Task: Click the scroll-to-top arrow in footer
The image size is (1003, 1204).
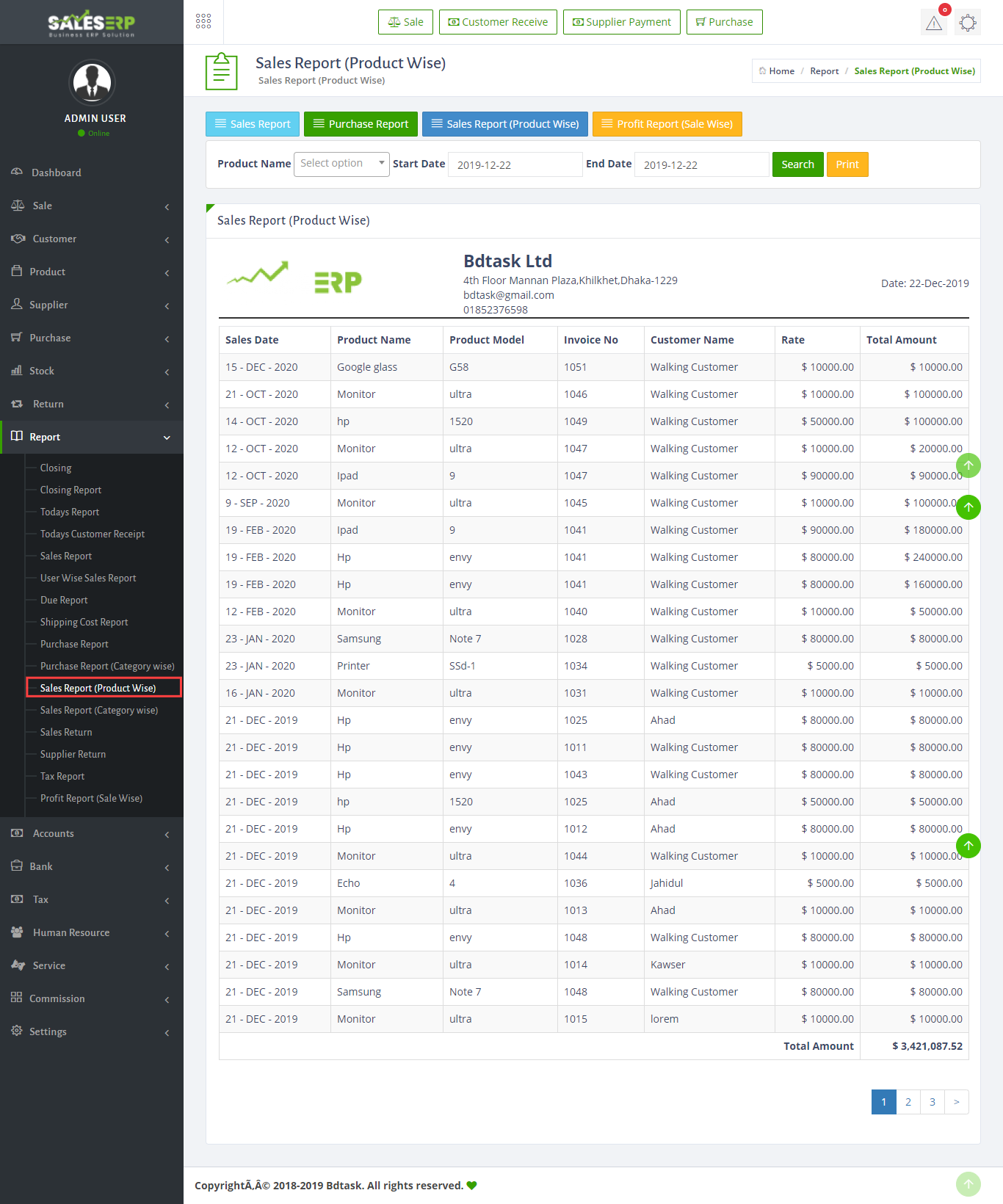Action: pos(968,1183)
